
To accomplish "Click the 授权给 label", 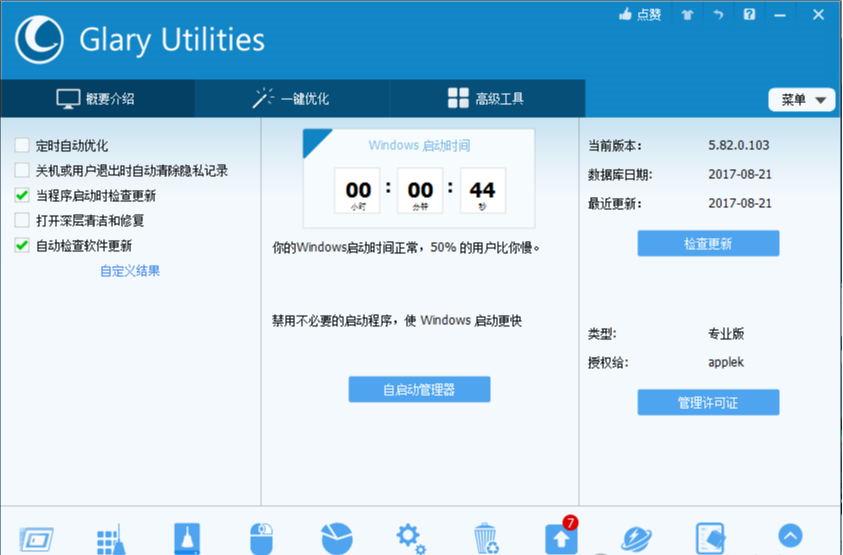I will (608, 363).
